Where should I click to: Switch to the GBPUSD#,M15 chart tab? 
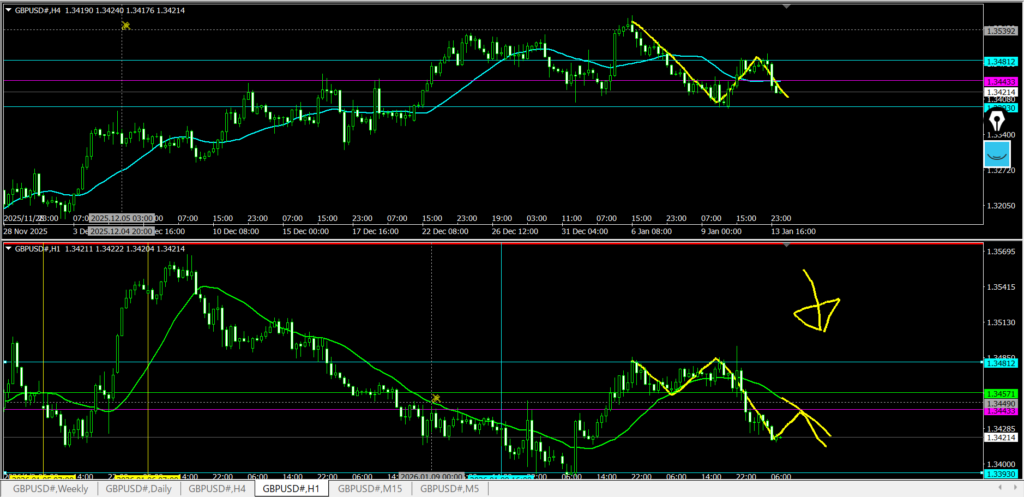tap(372, 489)
